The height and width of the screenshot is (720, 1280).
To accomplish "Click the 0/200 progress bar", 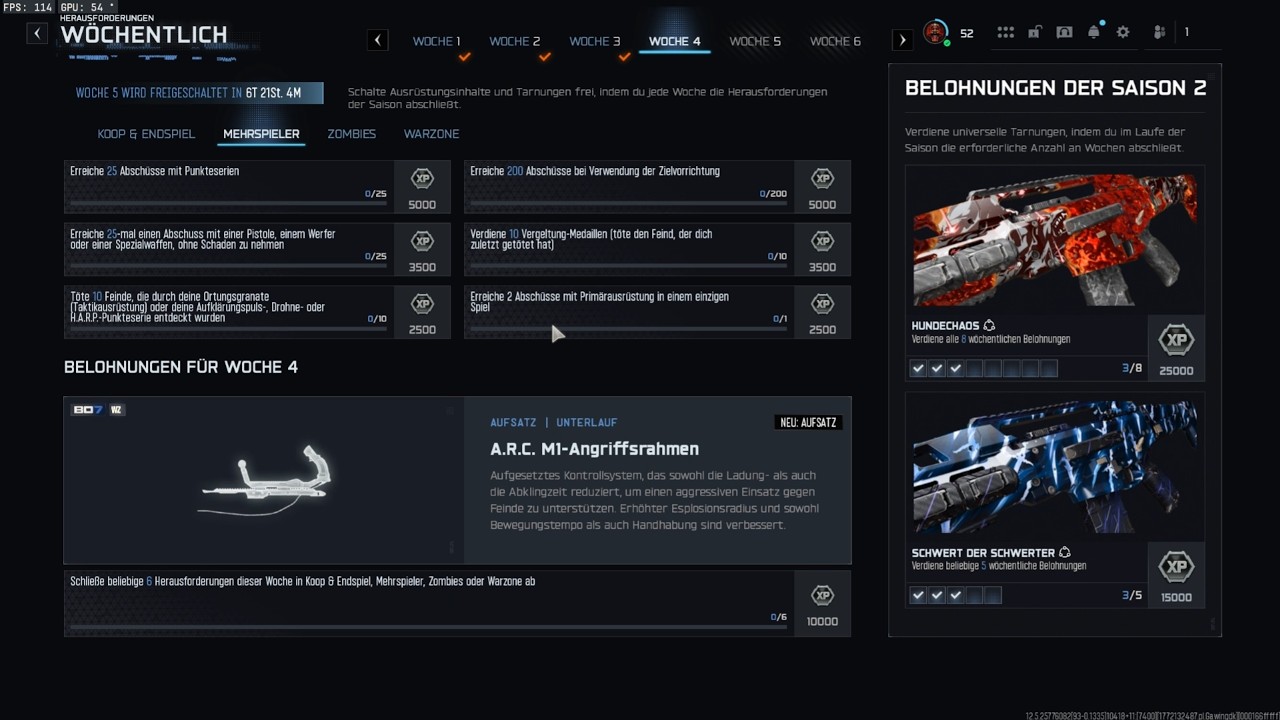I will point(628,203).
